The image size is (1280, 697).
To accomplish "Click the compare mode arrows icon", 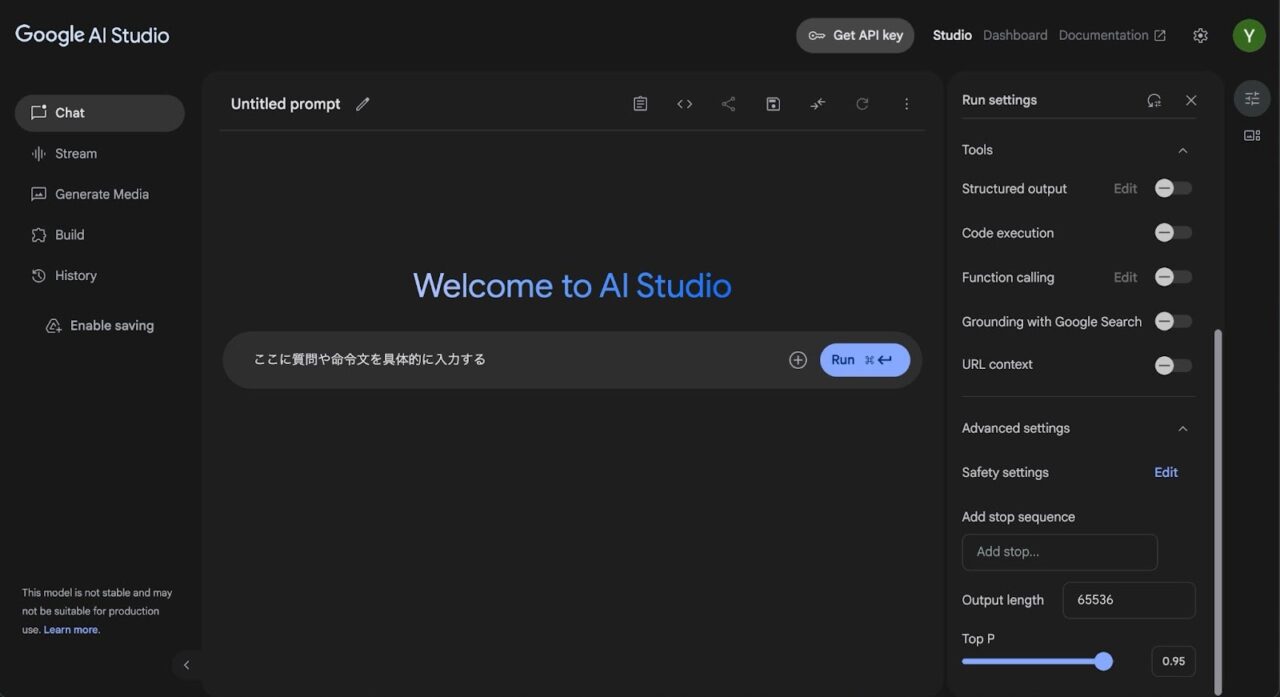I will click(818, 104).
